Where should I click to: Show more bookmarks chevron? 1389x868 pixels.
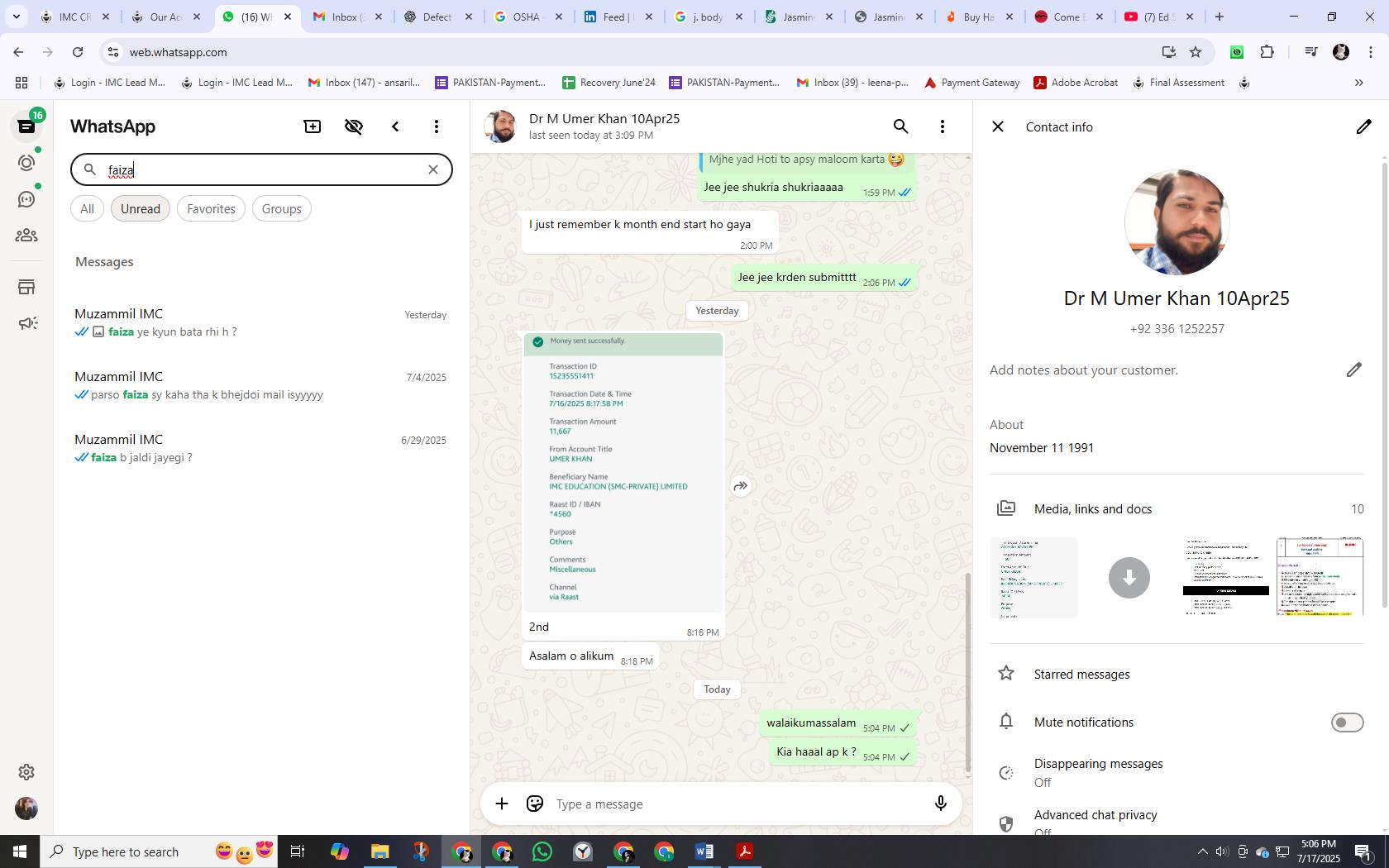[x=1358, y=83]
